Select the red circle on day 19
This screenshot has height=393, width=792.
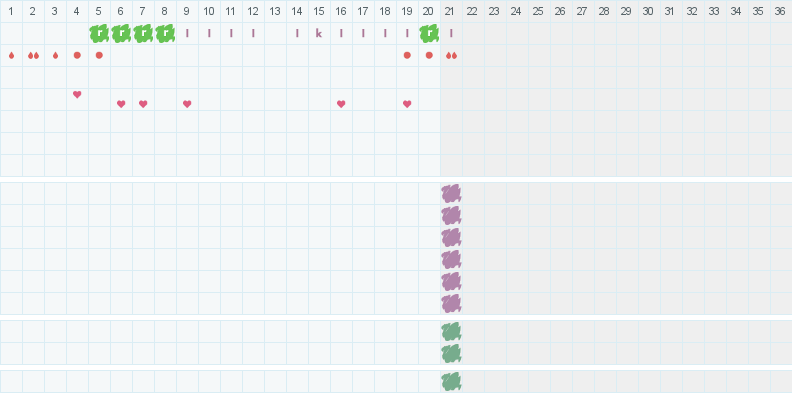click(407, 55)
